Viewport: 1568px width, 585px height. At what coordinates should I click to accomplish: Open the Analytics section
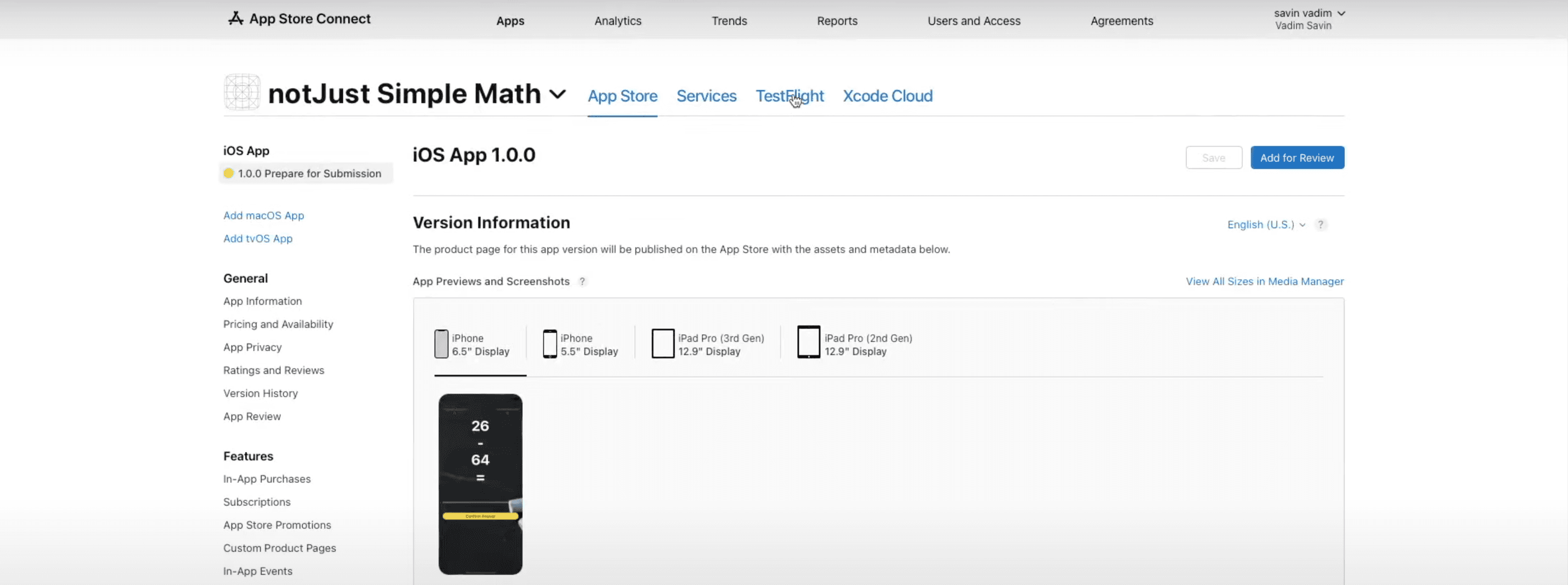click(x=617, y=21)
